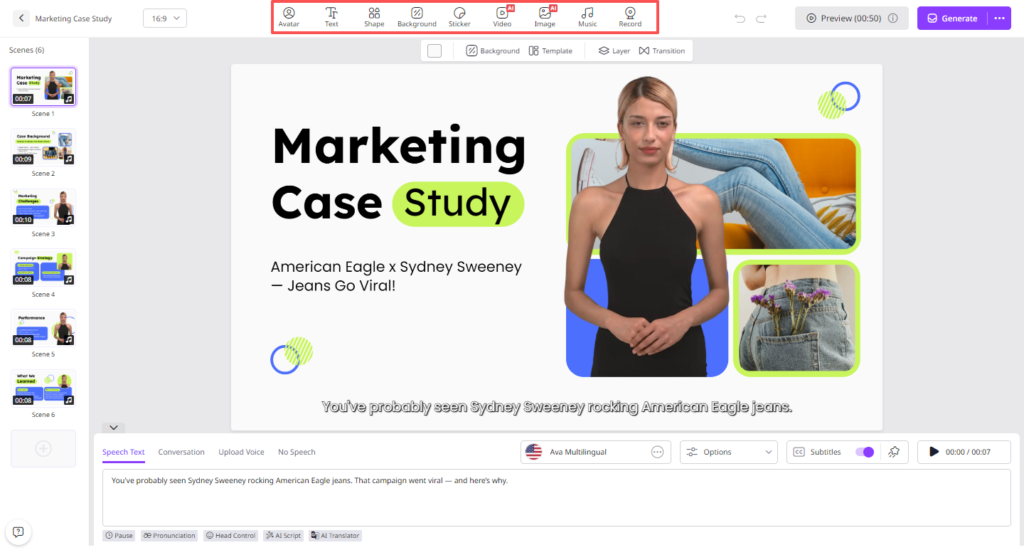Open the AI Translator
Screen dimensions: 1024x550
336,536
